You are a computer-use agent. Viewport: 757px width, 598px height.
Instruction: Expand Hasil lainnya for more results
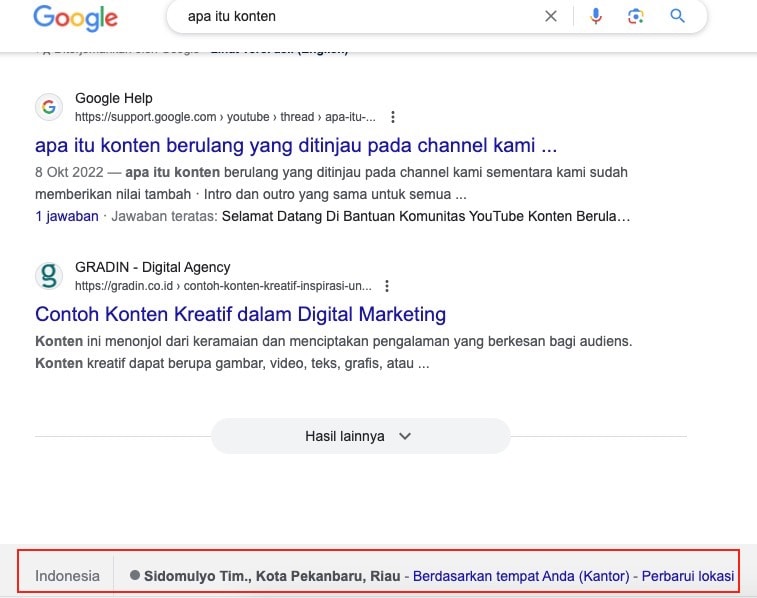point(360,436)
